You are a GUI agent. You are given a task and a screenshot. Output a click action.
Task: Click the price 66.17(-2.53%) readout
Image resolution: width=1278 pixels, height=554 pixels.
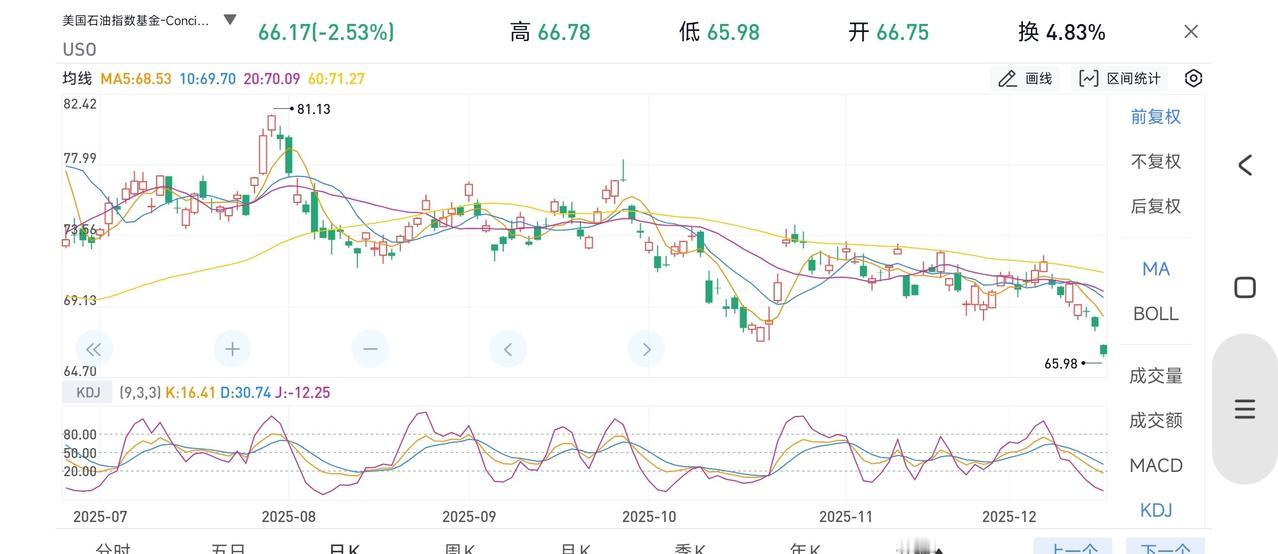pos(326,32)
